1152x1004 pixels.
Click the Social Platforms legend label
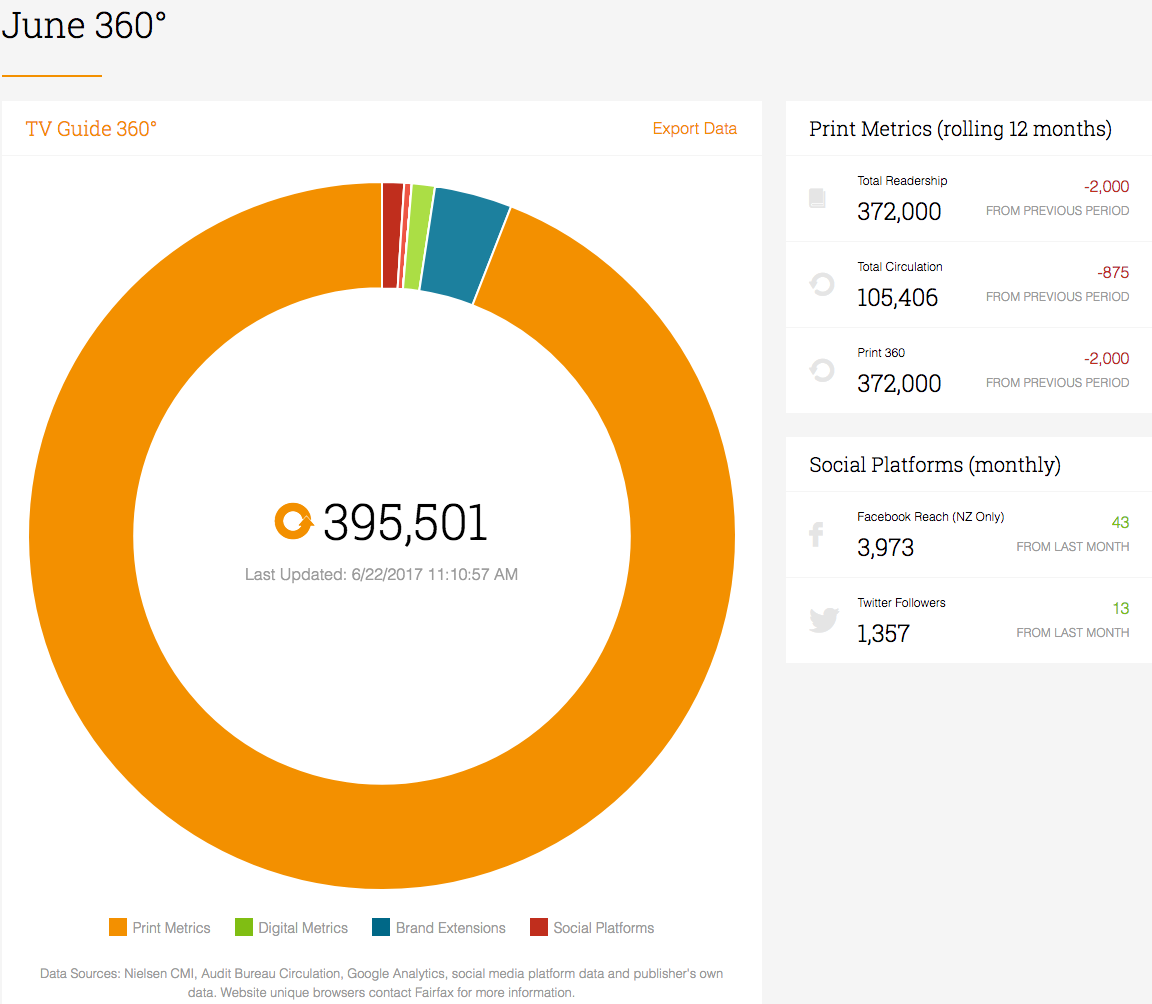pyautogui.click(x=603, y=928)
